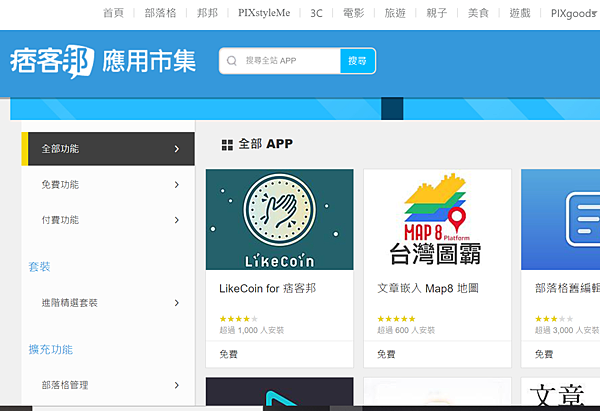This screenshot has width=600, height=411.
Task: Expand chevron next to 部落格管理
Action: pyautogui.click(x=177, y=385)
